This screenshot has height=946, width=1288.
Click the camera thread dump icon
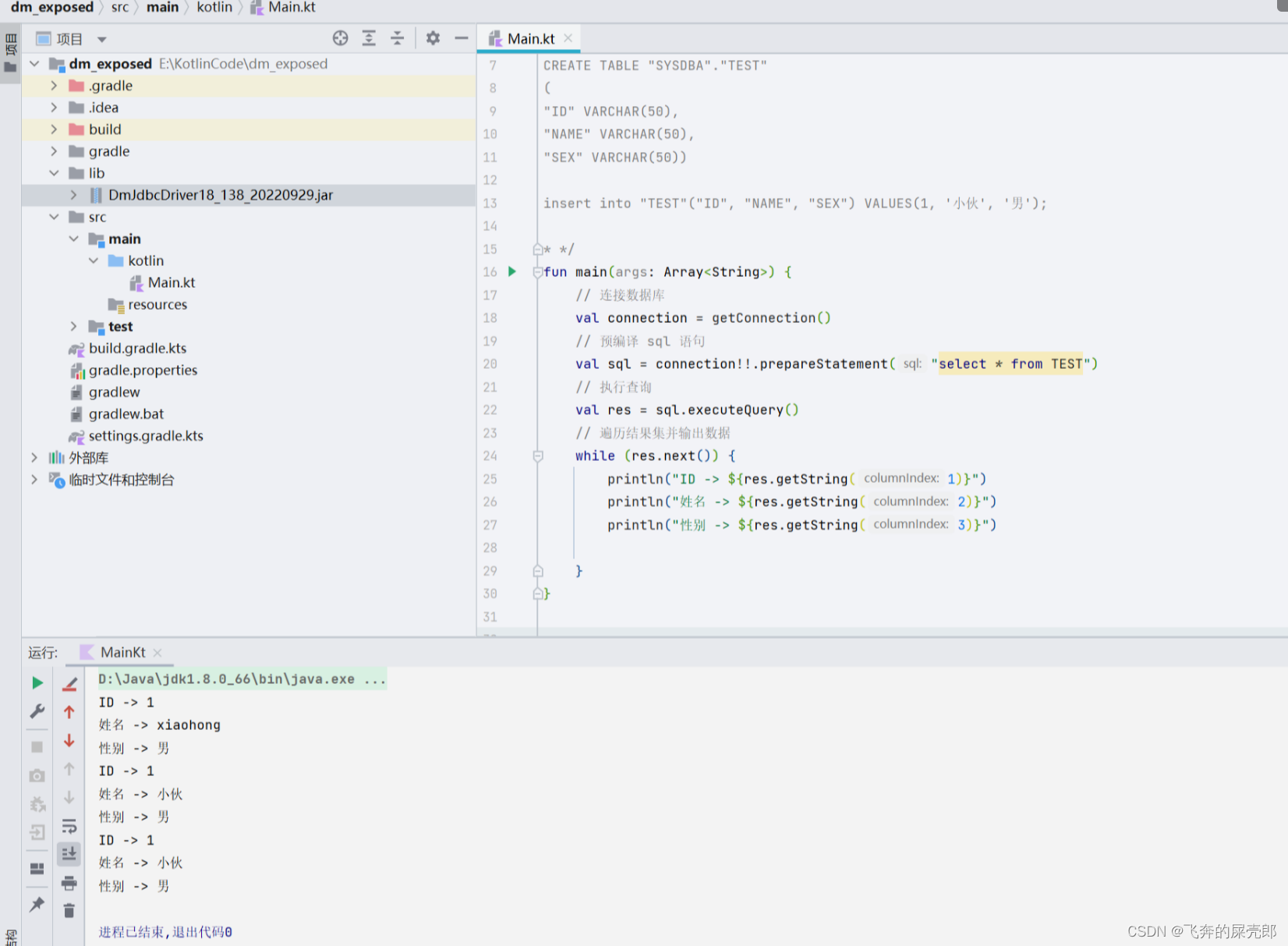point(37,775)
